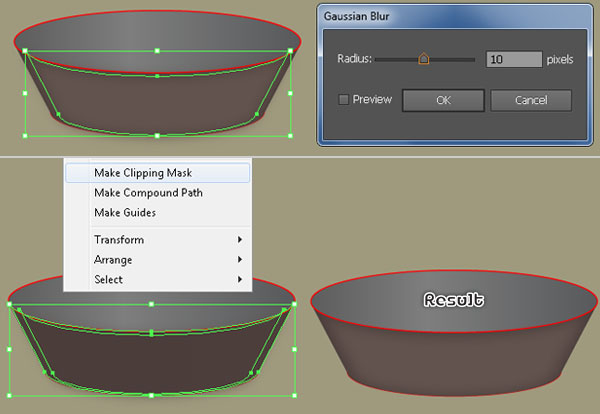Expand Arrange submenu arrow
Screen dimensions: 600x414
click(x=240, y=259)
